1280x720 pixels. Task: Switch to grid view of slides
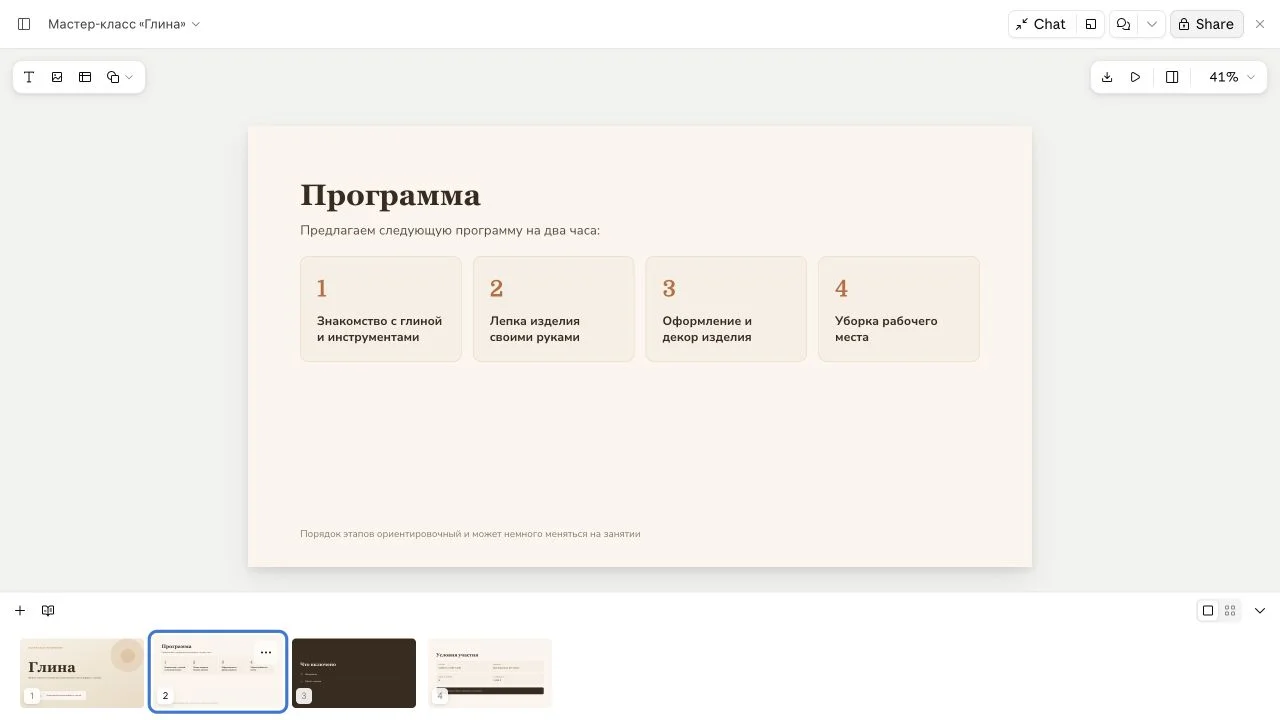(x=1230, y=610)
